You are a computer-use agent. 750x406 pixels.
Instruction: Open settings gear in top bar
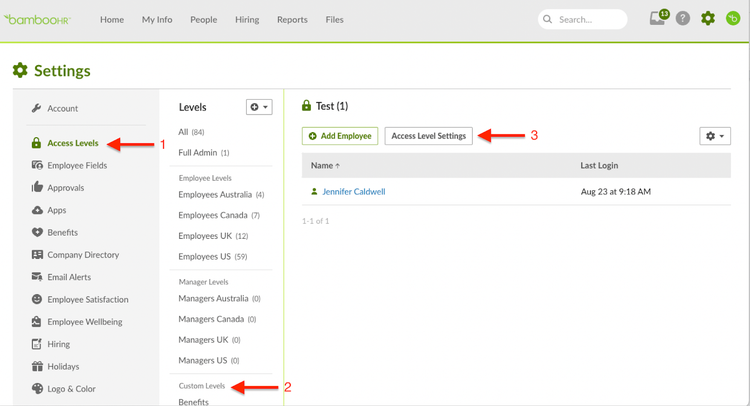tap(708, 19)
